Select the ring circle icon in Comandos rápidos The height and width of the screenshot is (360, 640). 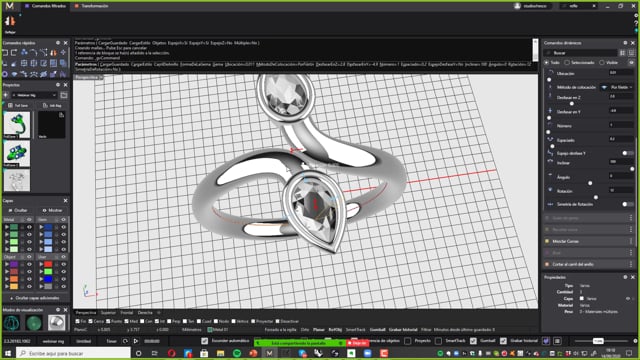point(5,74)
